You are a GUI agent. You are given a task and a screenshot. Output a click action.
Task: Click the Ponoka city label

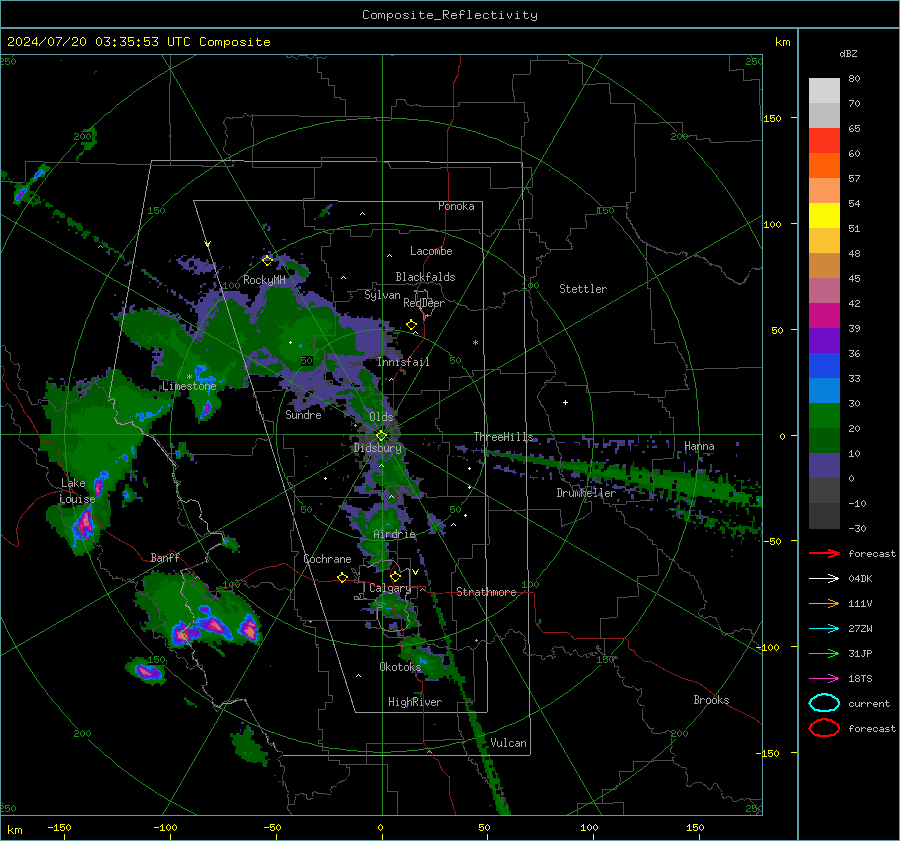pos(456,206)
